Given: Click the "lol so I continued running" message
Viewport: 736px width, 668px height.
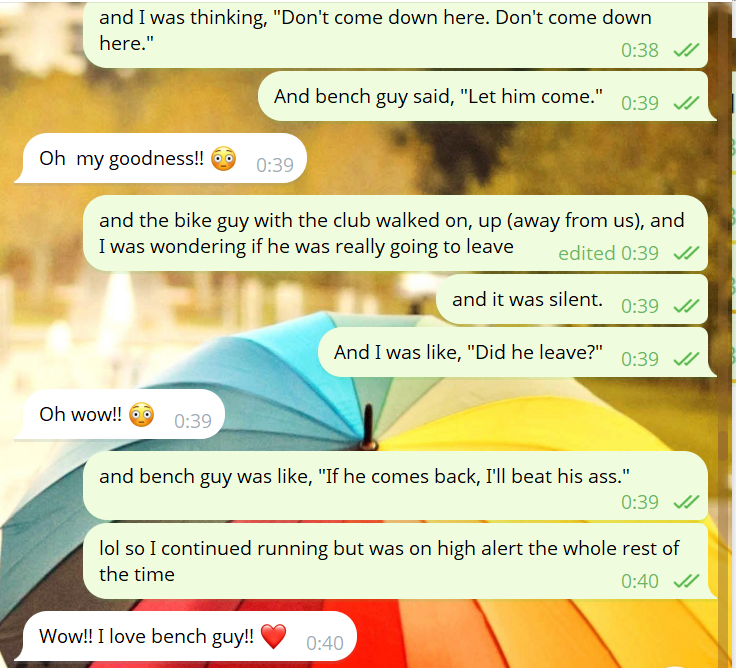Looking at the screenshot, I should pos(395,561).
